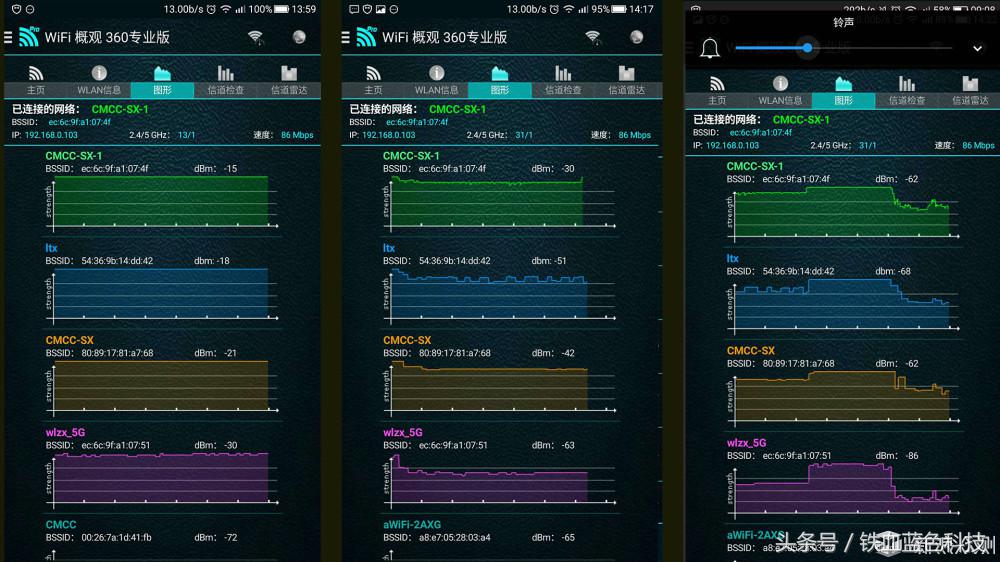The width and height of the screenshot is (1000, 562).
Task: Tap WiFi Overview 360 logo in 13:59 screen
Action: 29,37
